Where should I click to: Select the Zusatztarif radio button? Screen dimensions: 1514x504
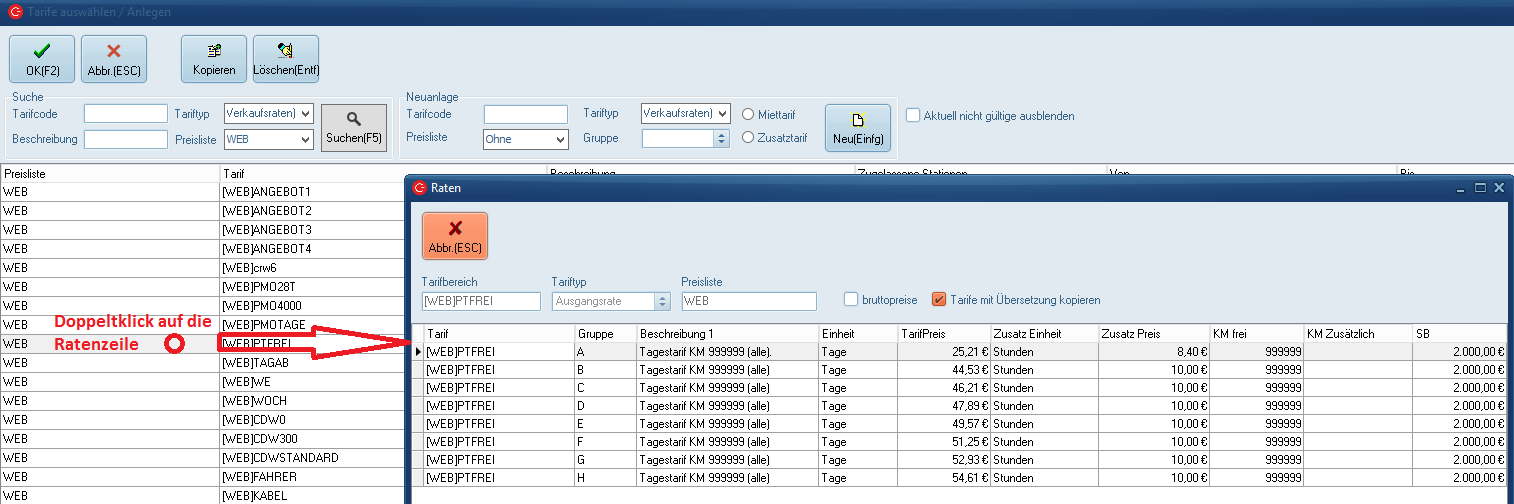tap(747, 138)
